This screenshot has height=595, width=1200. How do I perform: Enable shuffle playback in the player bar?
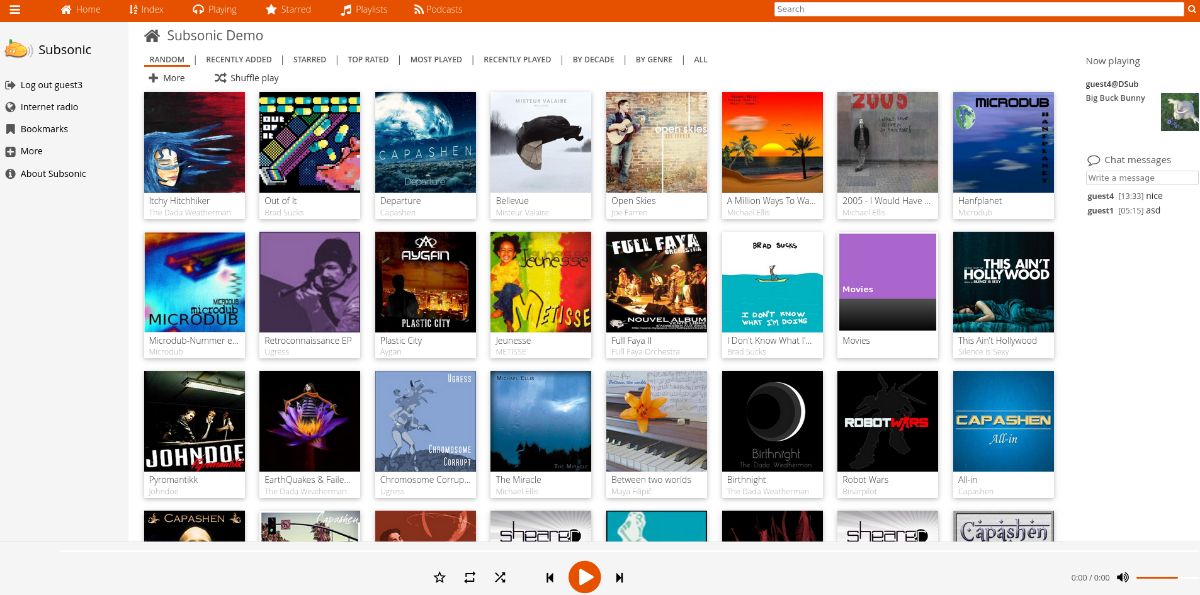click(499, 577)
